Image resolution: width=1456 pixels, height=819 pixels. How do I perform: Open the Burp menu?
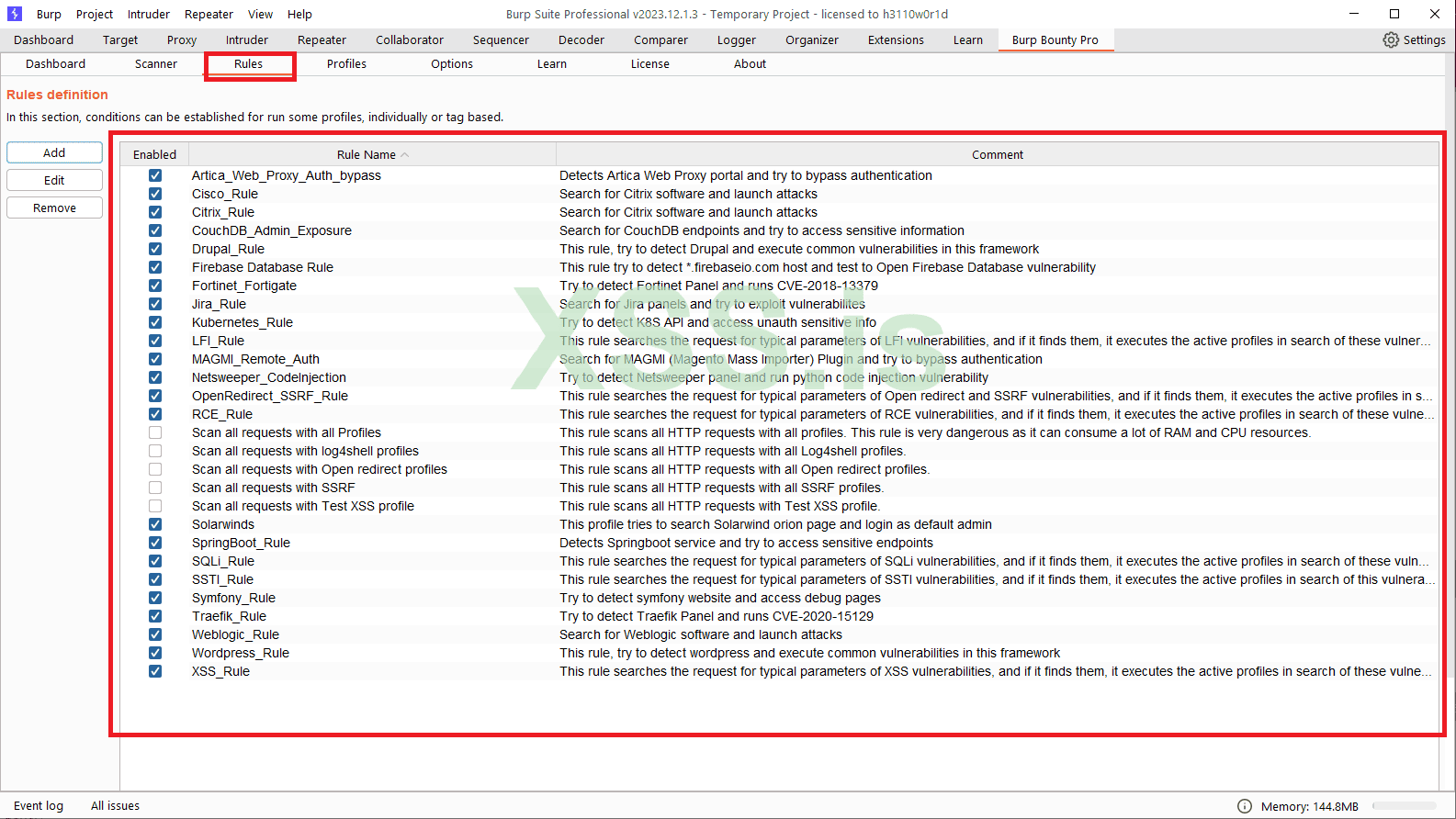[x=49, y=14]
